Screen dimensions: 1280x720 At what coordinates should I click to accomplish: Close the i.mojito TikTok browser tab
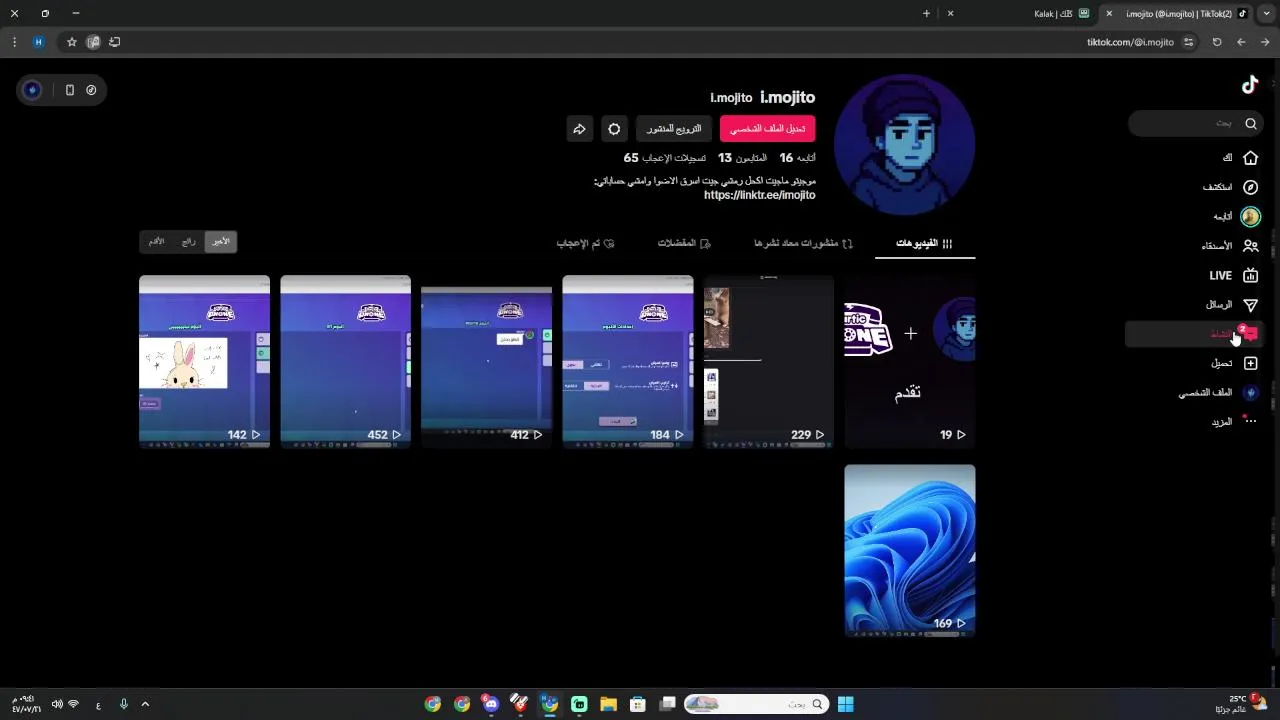click(1109, 14)
